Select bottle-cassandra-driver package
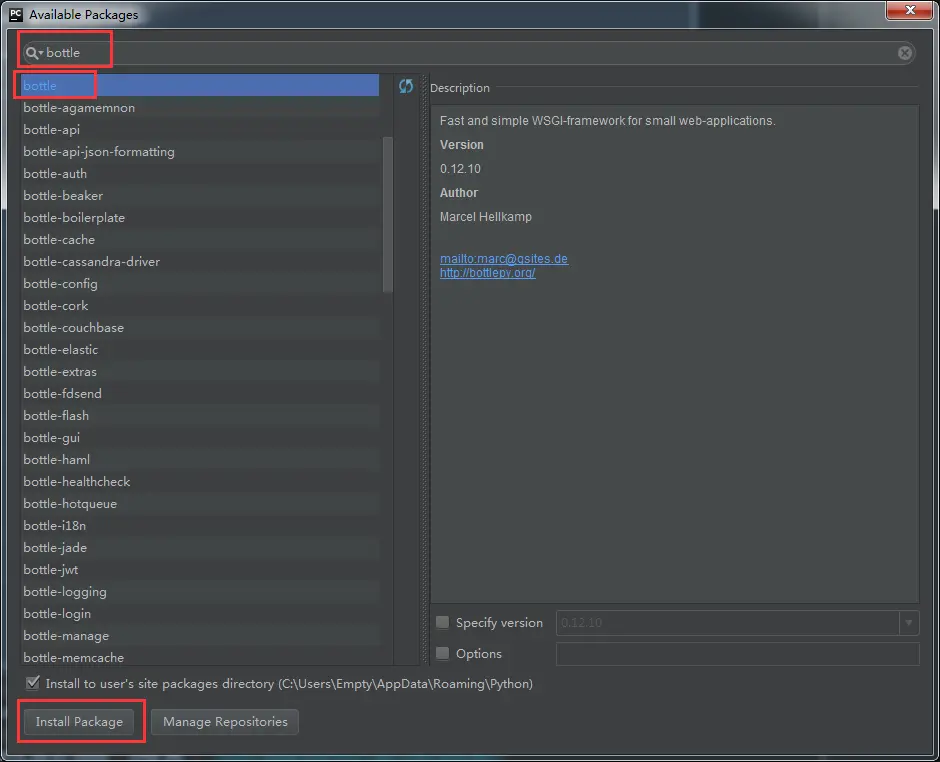940x762 pixels. pyautogui.click(x=200, y=261)
